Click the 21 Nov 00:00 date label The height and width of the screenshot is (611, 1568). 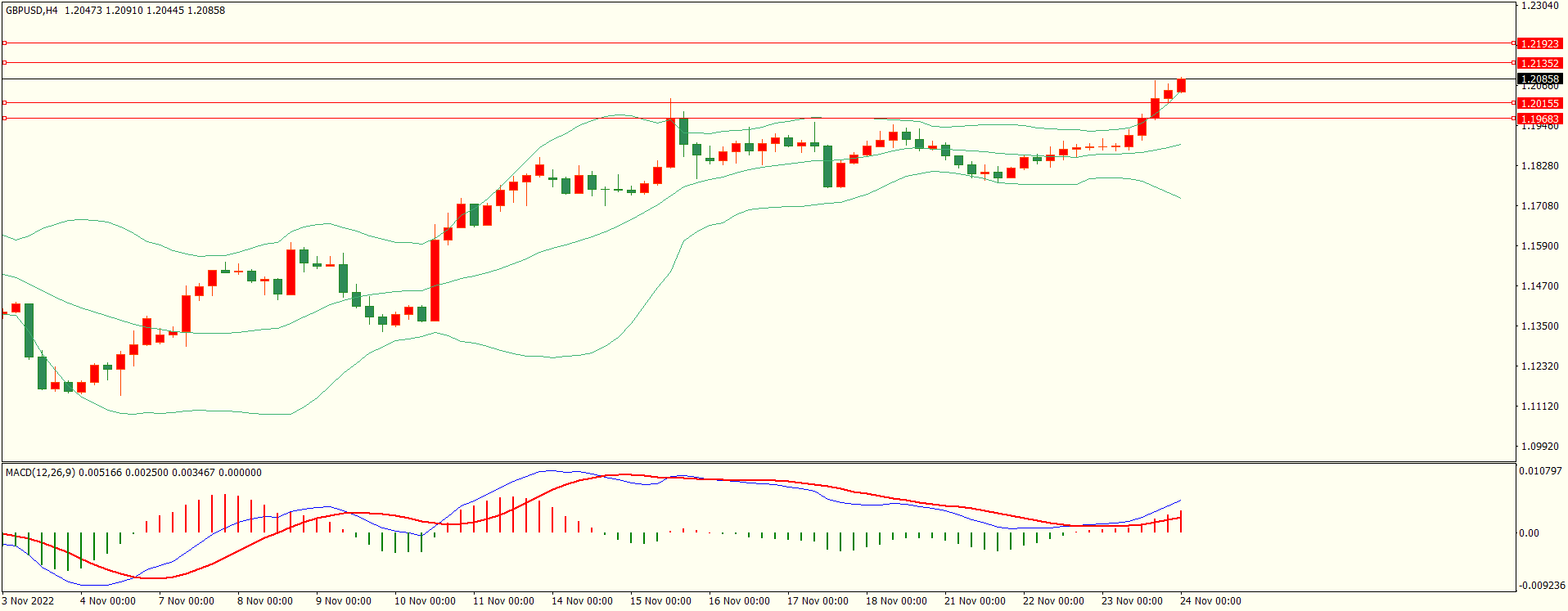point(975,601)
